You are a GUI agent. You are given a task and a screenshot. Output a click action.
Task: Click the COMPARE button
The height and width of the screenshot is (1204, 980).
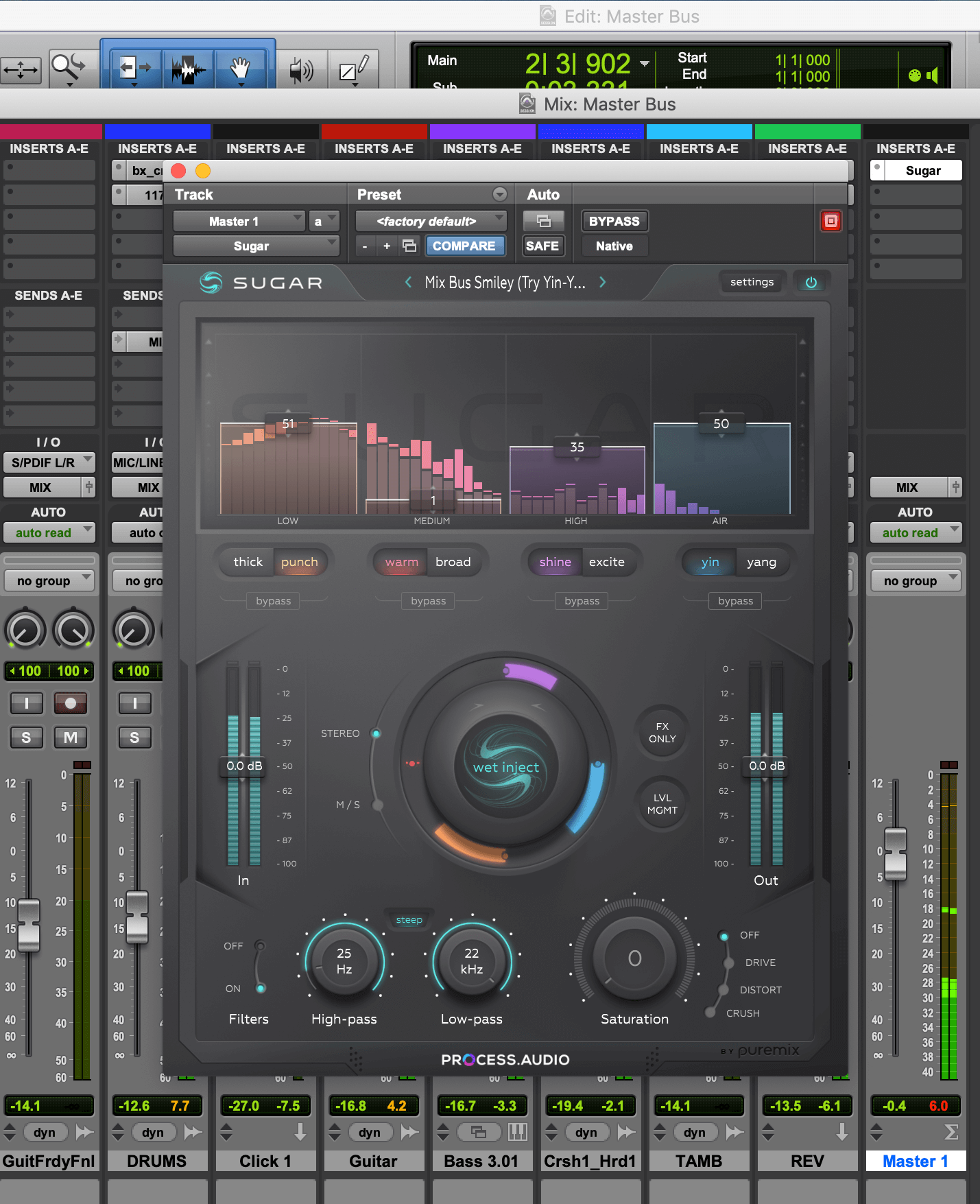coord(464,246)
